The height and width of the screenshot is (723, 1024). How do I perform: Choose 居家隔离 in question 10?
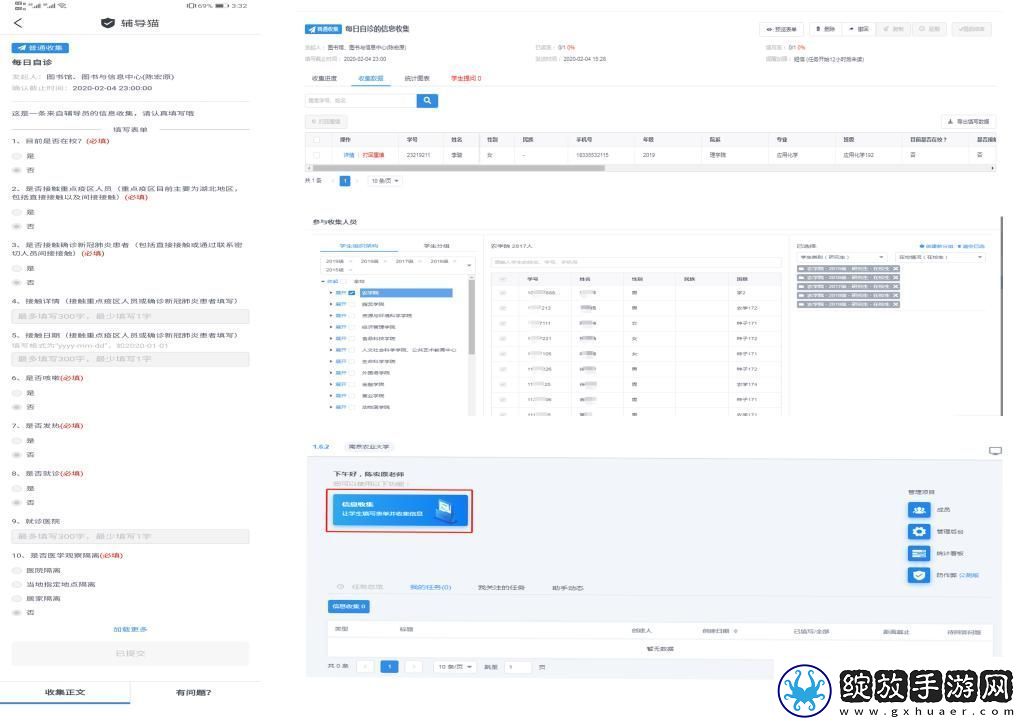click(18, 598)
